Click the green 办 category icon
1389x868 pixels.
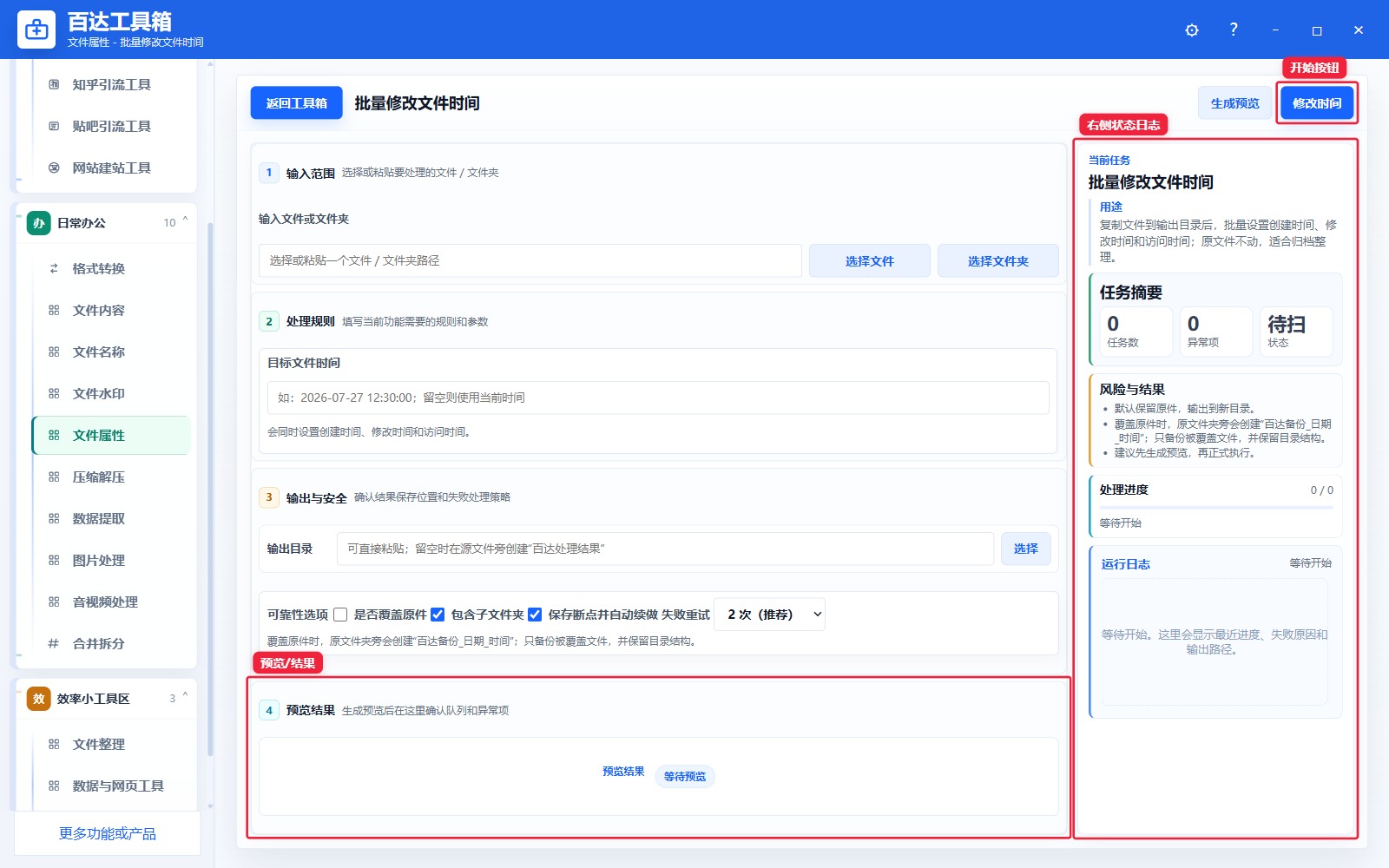[x=38, y=223]
